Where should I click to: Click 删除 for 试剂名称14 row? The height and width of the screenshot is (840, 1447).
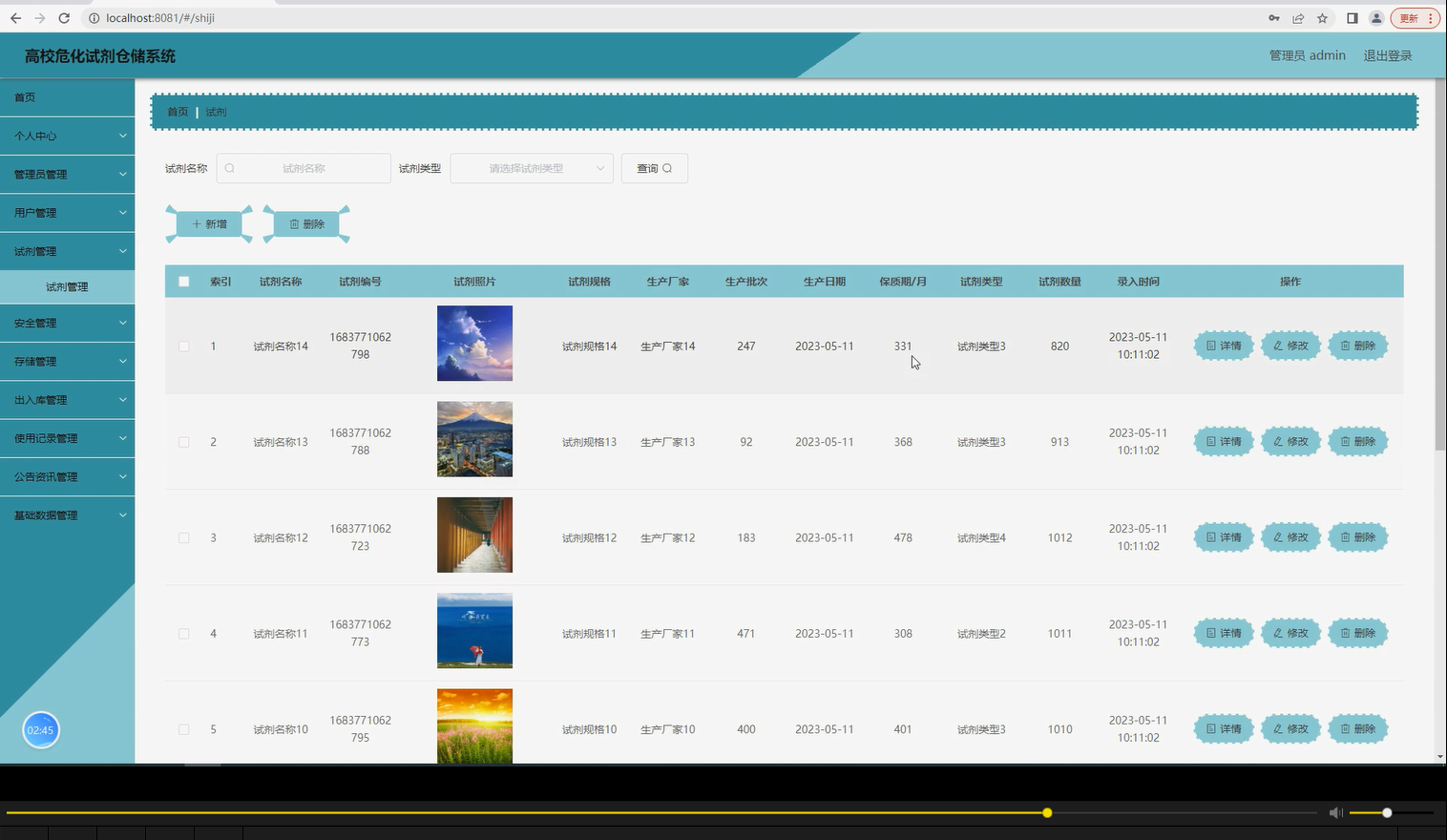pos(1357,346)
